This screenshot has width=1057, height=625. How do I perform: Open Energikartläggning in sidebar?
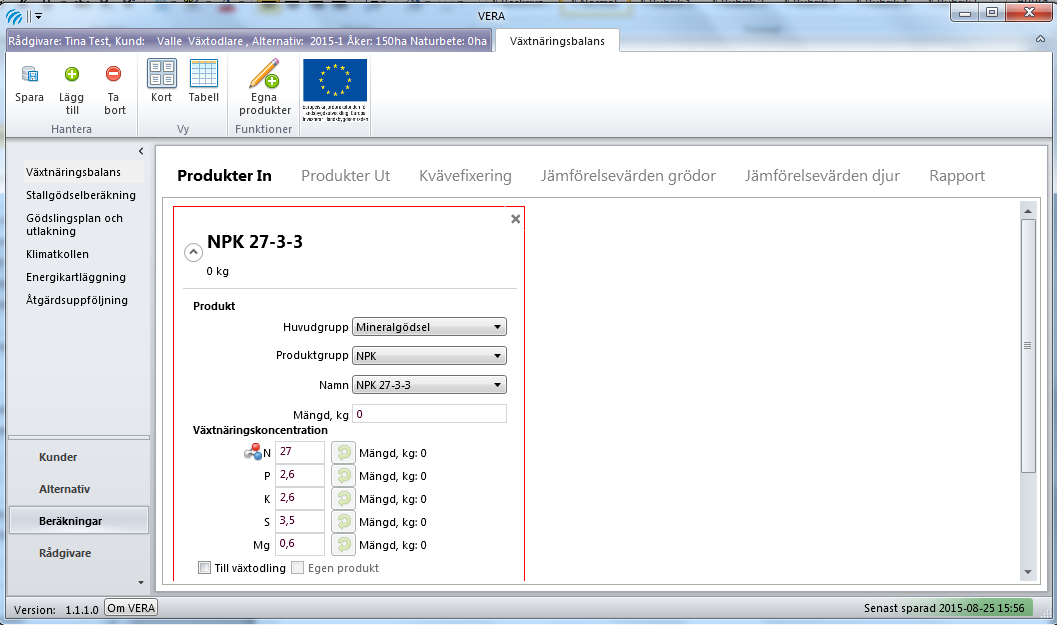[x=76, y=277]
